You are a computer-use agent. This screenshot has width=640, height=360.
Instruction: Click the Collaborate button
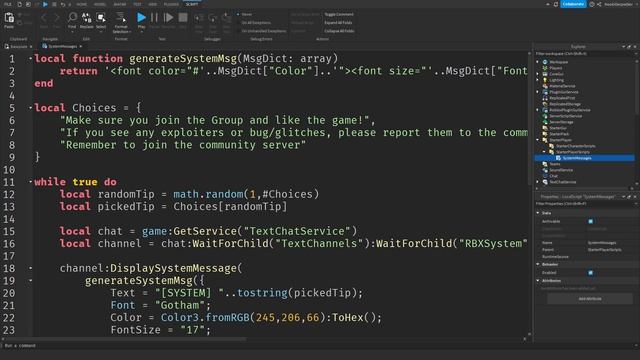[x=573, y=4]
